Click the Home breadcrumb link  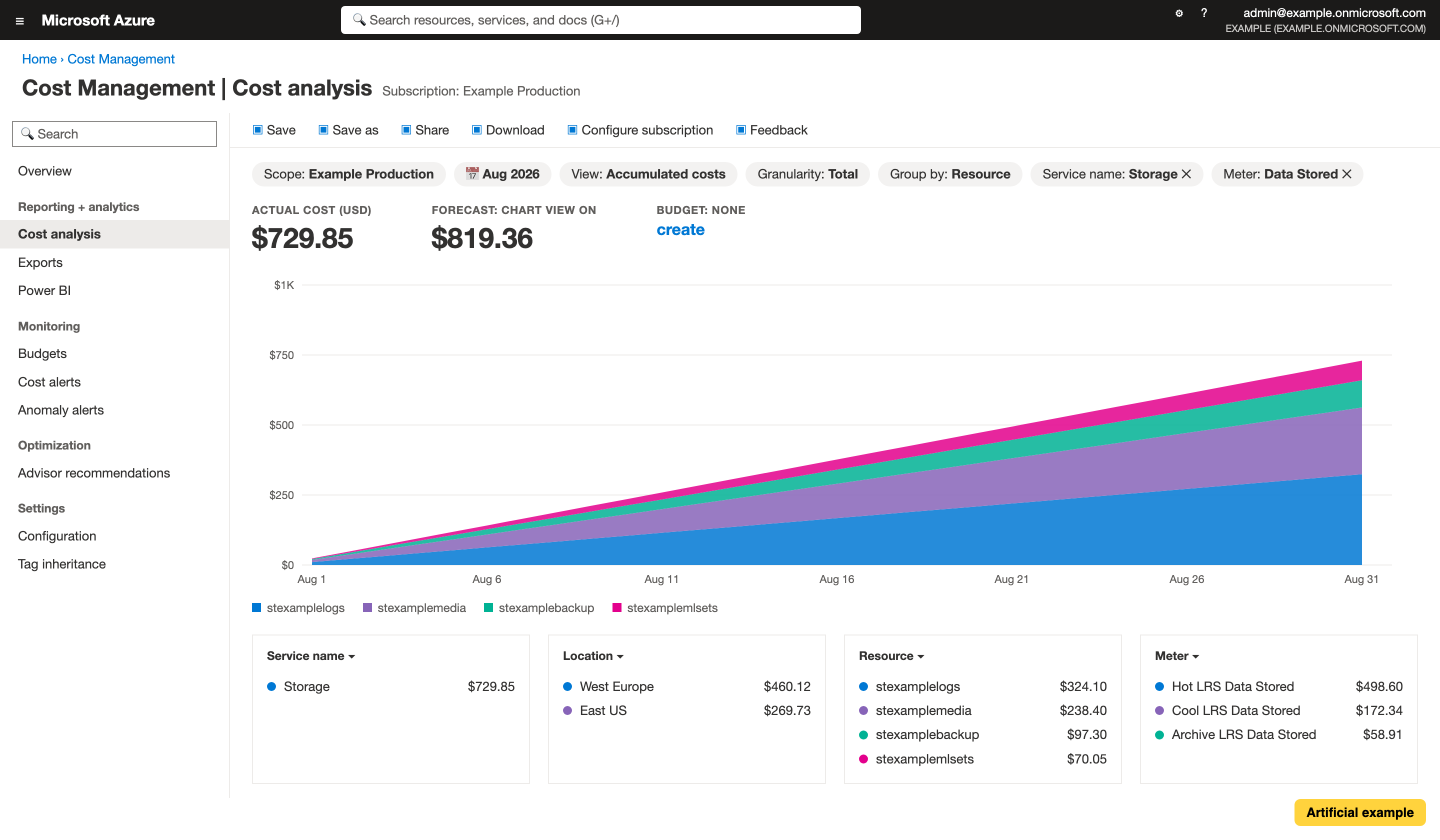tap(39, 59)
